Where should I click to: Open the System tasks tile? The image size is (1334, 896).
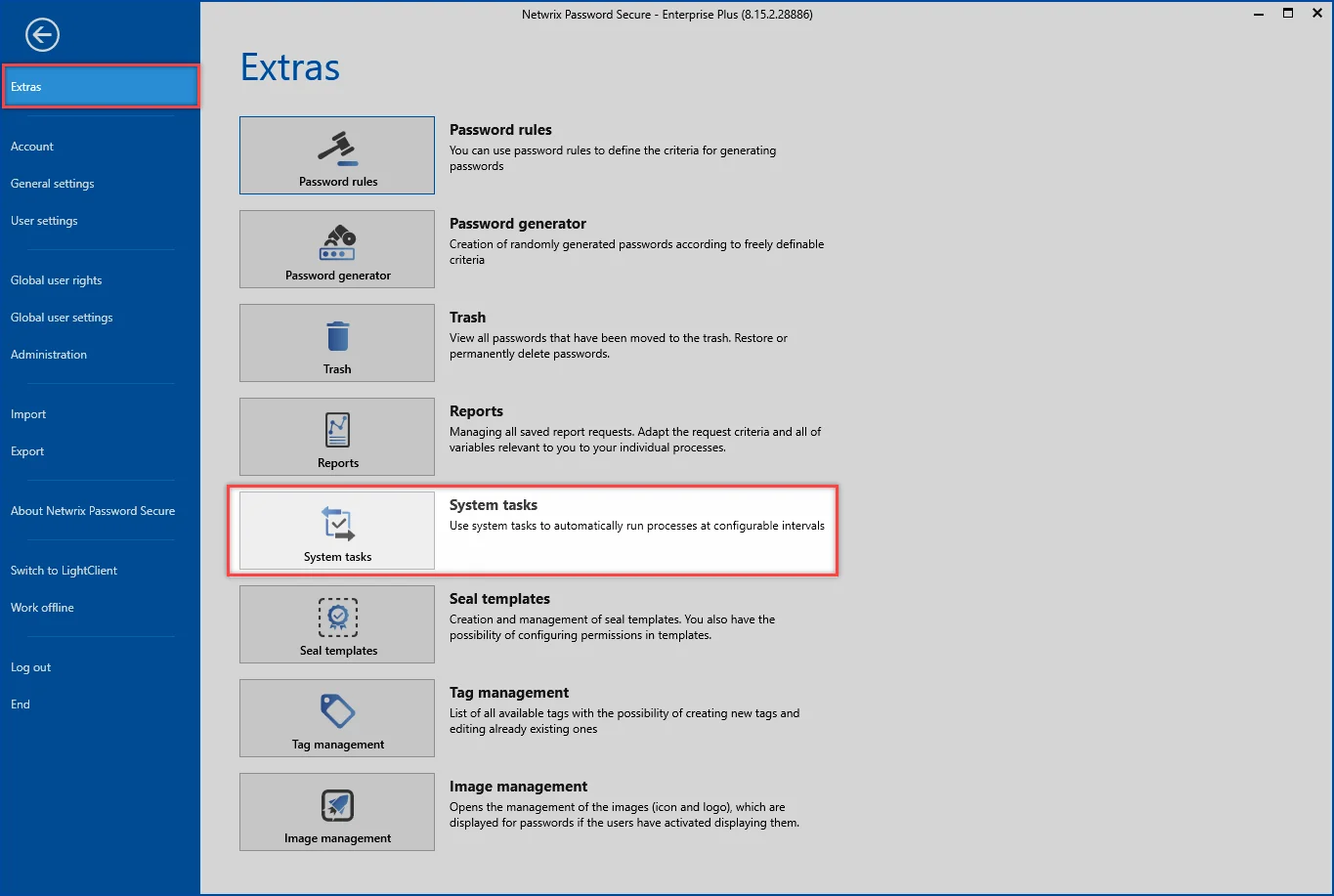[337, 531]
